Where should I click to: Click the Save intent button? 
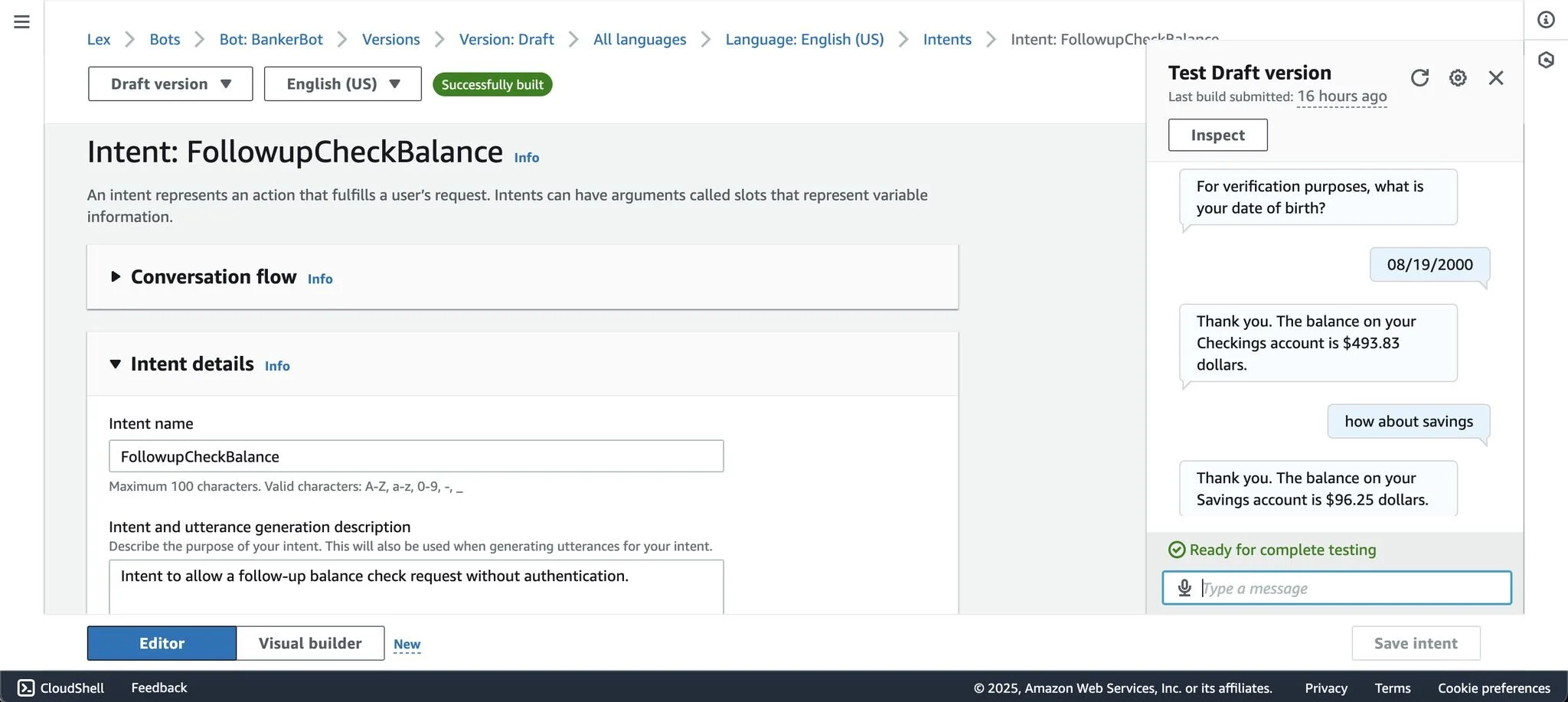1416,643
